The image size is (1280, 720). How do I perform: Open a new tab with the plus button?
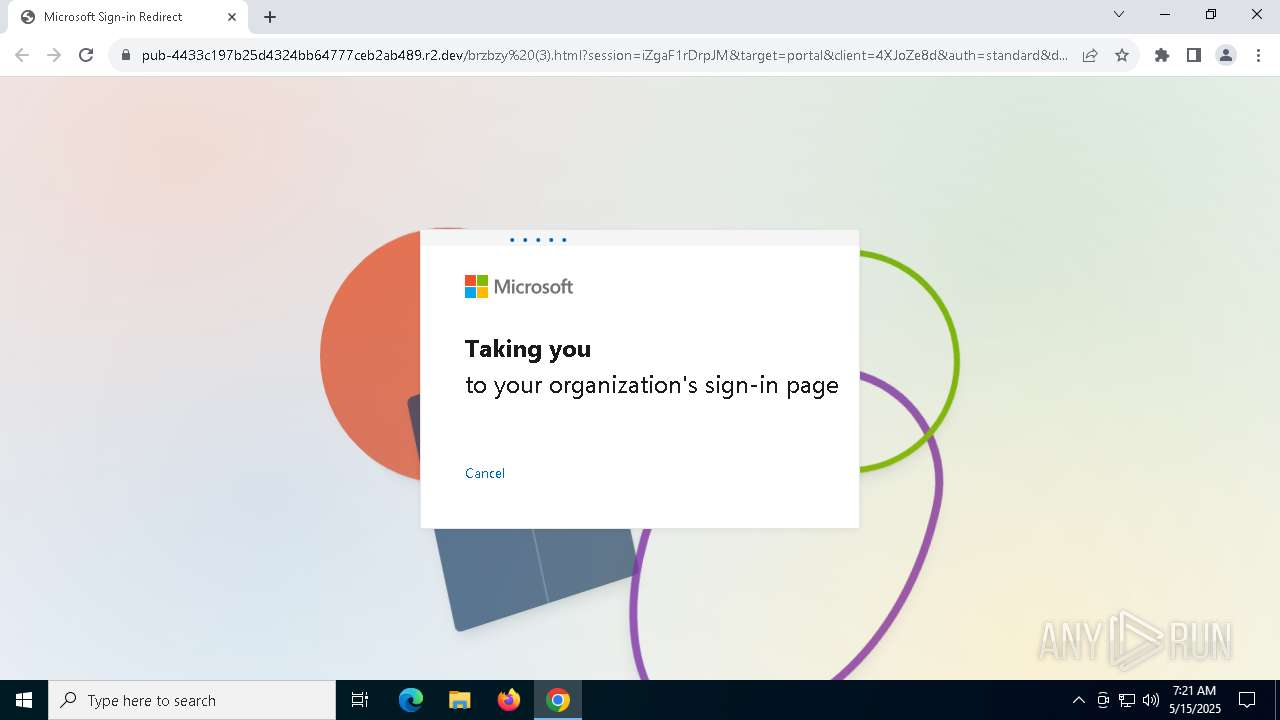(270, 17)
